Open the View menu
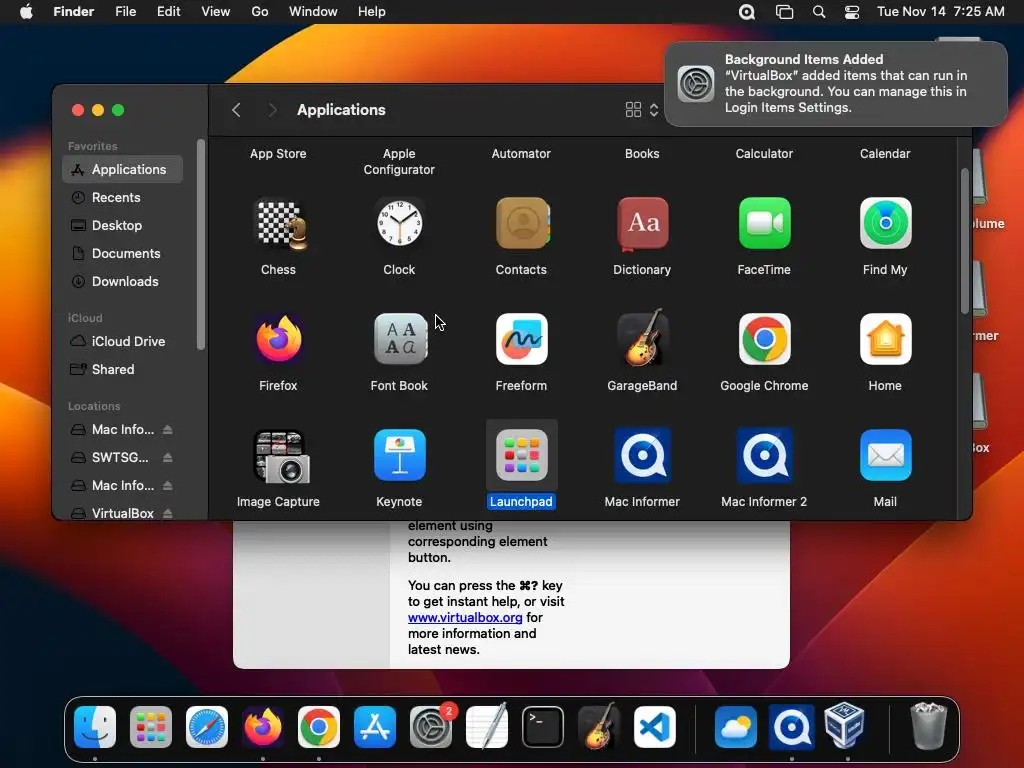This screenshot has width=1024, height=768. pyautogui.click(x=216, y=12)
